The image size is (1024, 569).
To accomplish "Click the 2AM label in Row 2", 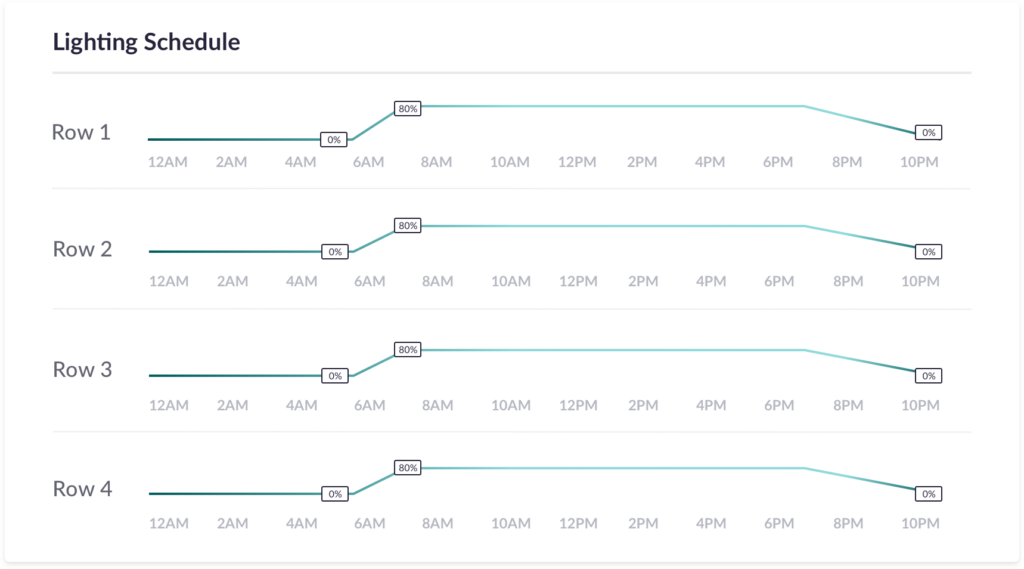I will (232, 281).
